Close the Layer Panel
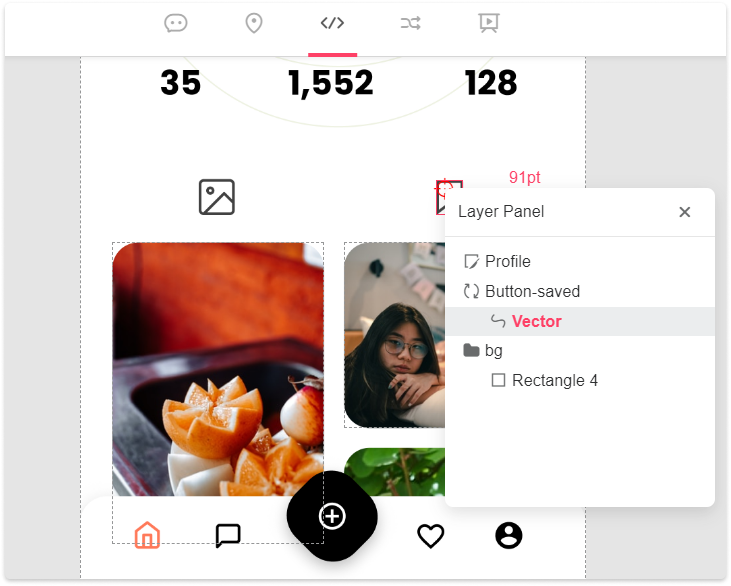 click(684, 212)
